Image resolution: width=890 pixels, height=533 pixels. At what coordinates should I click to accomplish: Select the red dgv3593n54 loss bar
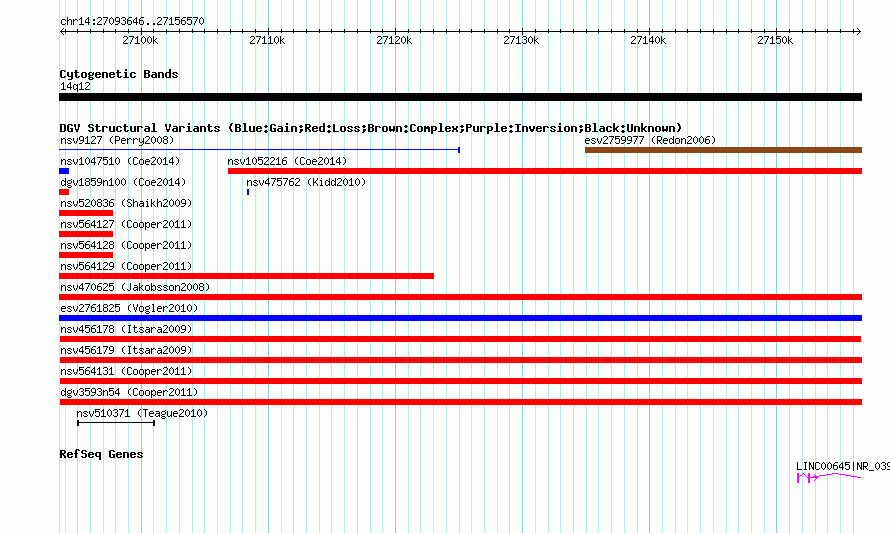[460, 402]
